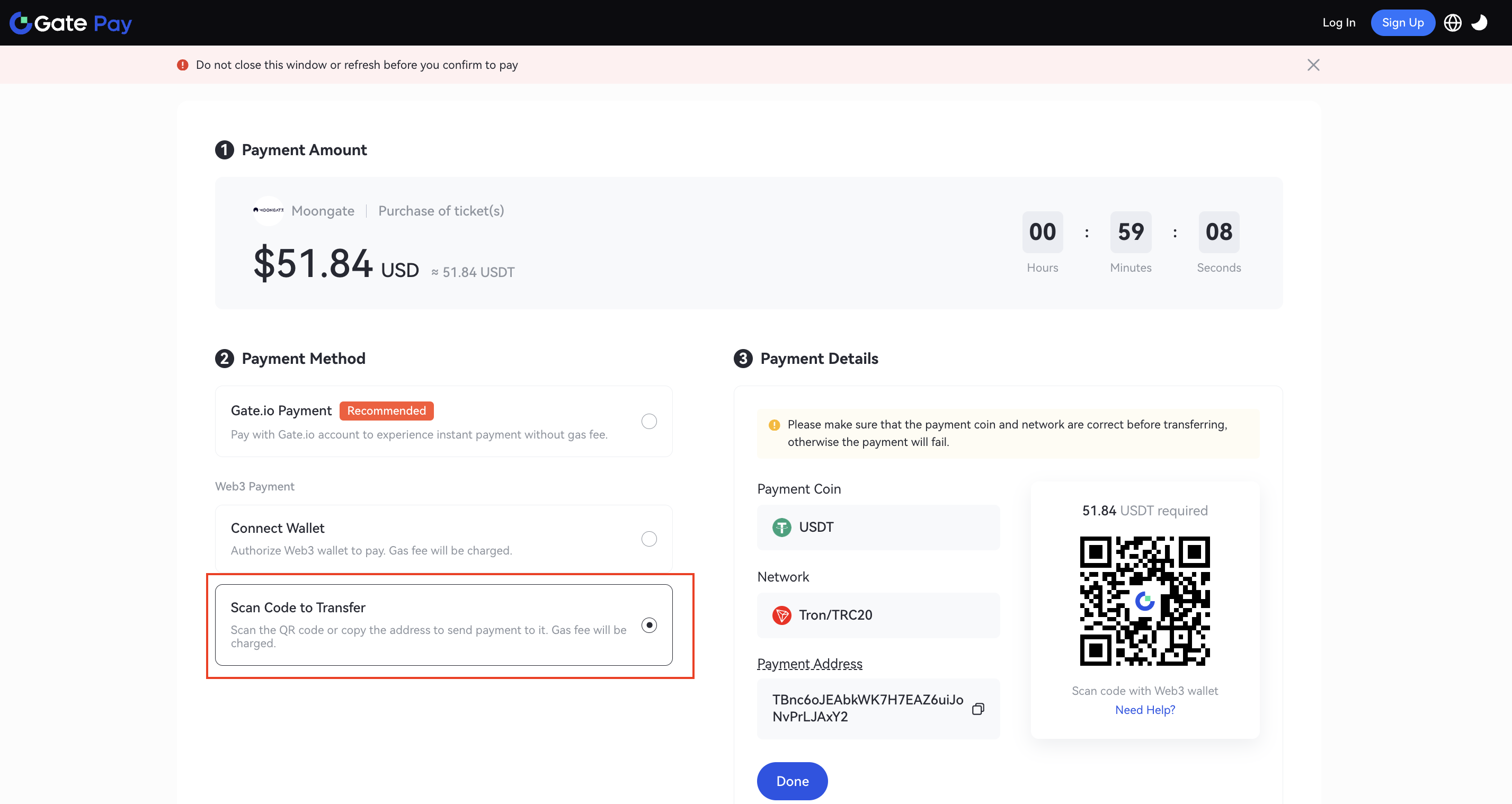1512x804 pixels.
Task: Open the language globe selector
Action: (x=1452, y=23)
